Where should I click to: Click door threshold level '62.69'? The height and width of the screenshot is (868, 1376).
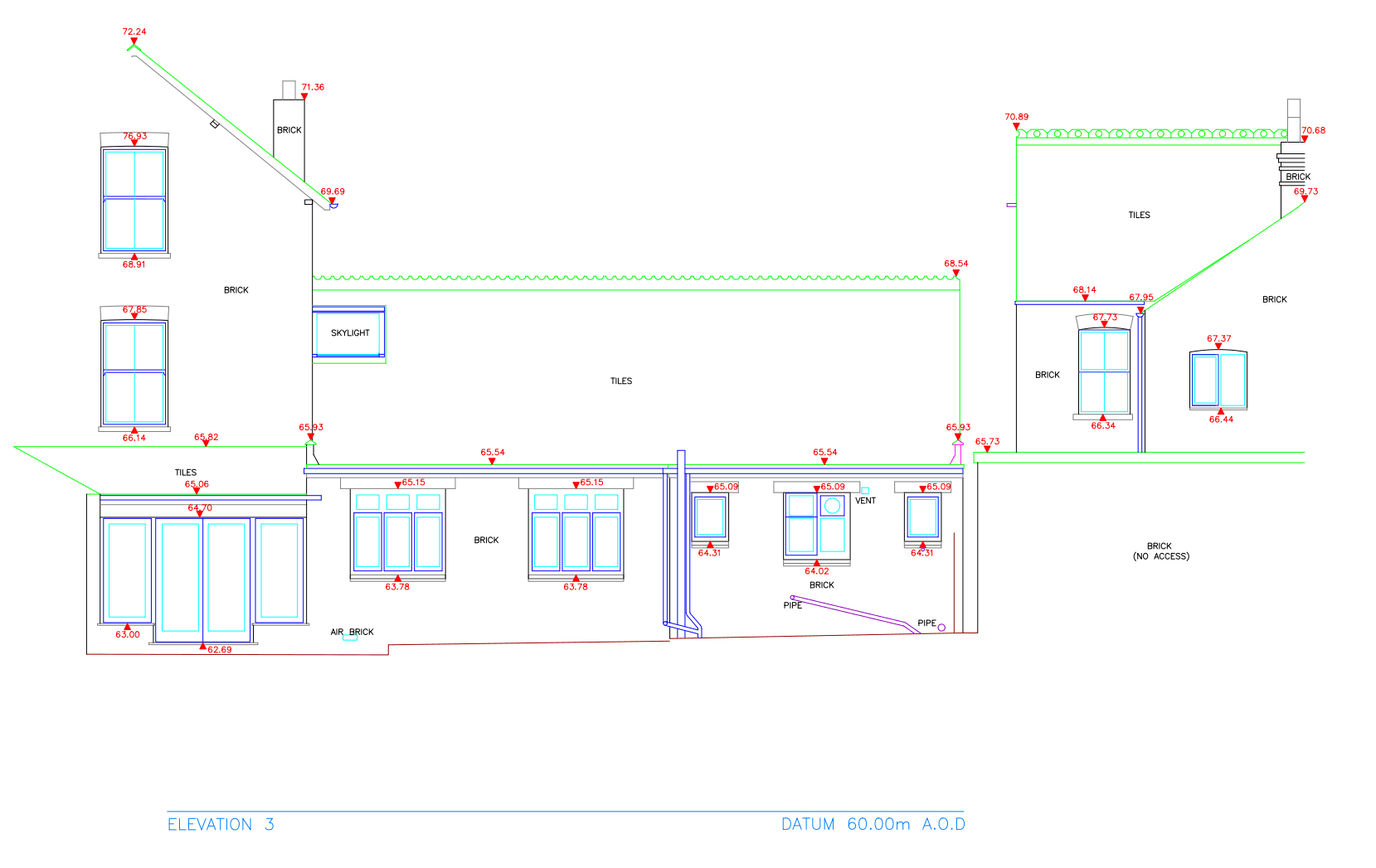pyautogui.click(x=220, y=650)
